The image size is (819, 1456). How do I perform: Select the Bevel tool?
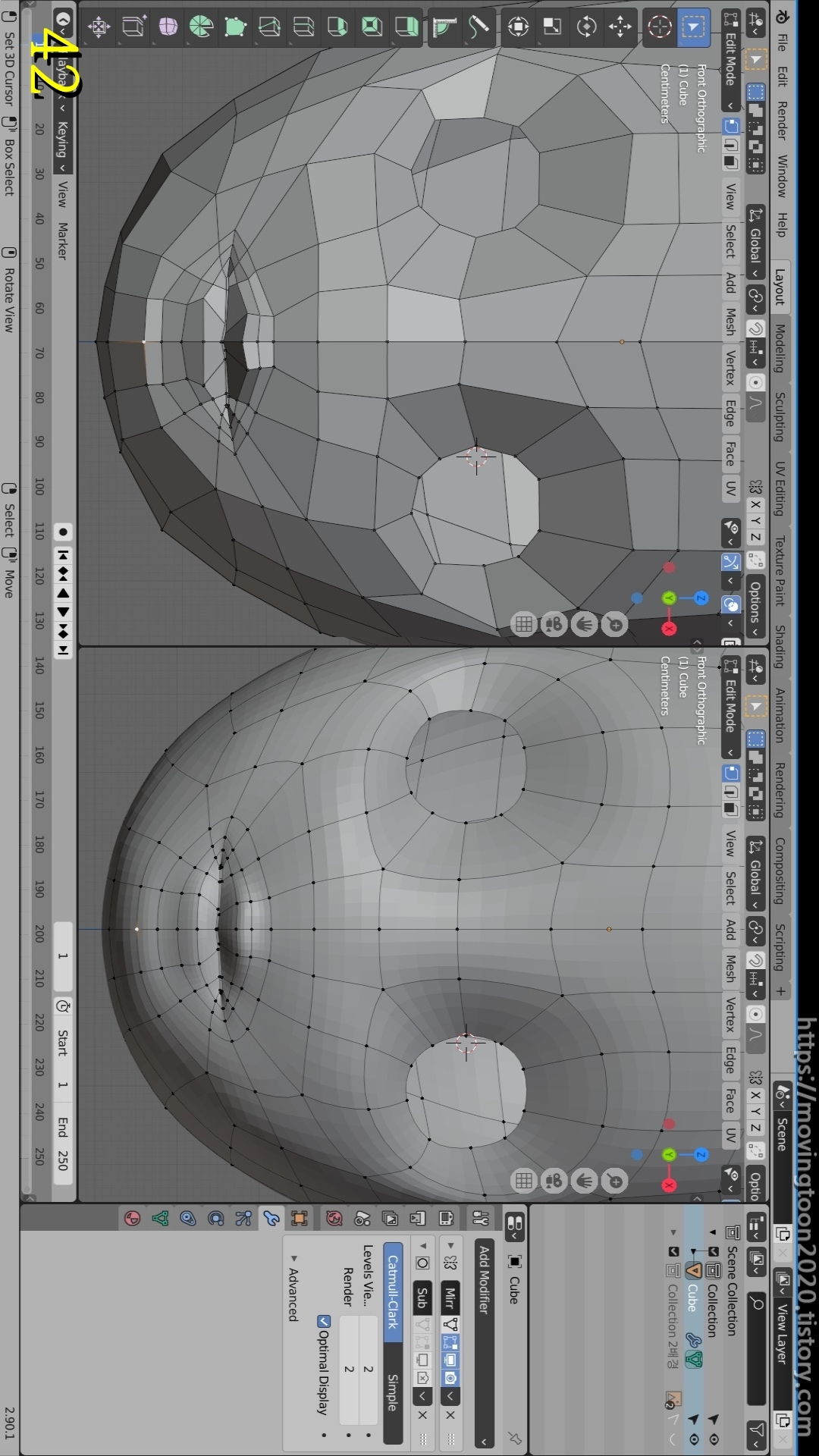[x=337, y=27]
